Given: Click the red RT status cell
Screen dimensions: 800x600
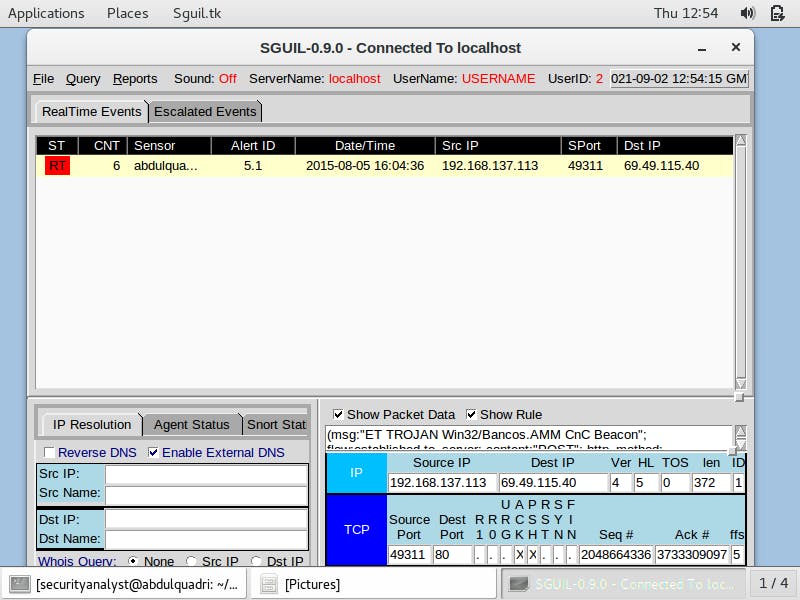Looking at the screenshot, I should tap(57, 166).
